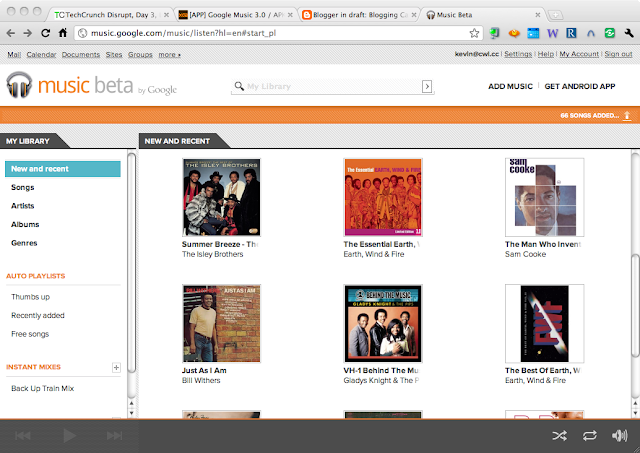Mute the volume speaker icon
Image resolution: width=640 pixels, height=453 pixels.
point(620,435)
